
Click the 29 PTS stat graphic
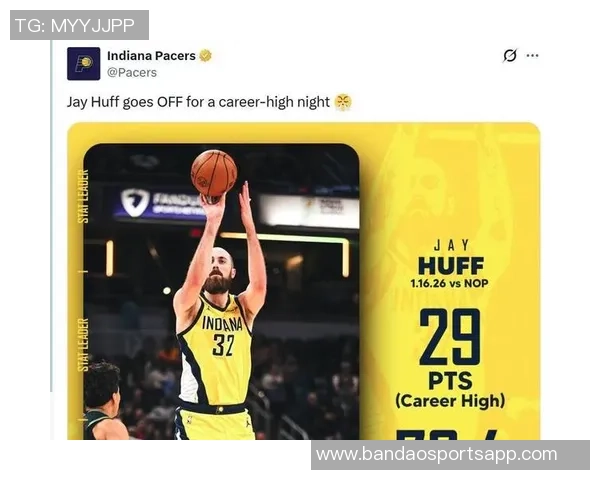[x=450, y=349]
